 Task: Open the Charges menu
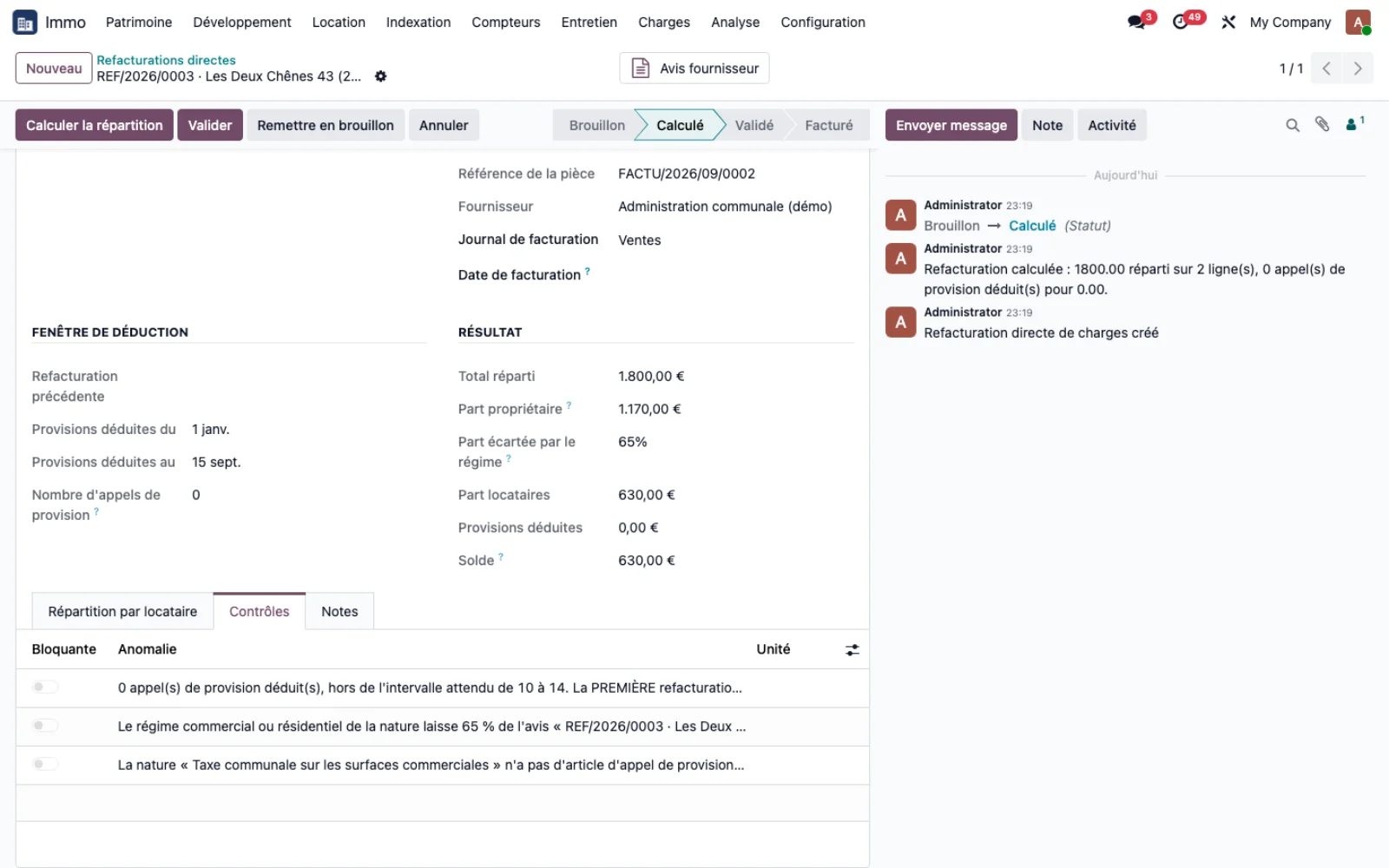[x=664, y=23]
